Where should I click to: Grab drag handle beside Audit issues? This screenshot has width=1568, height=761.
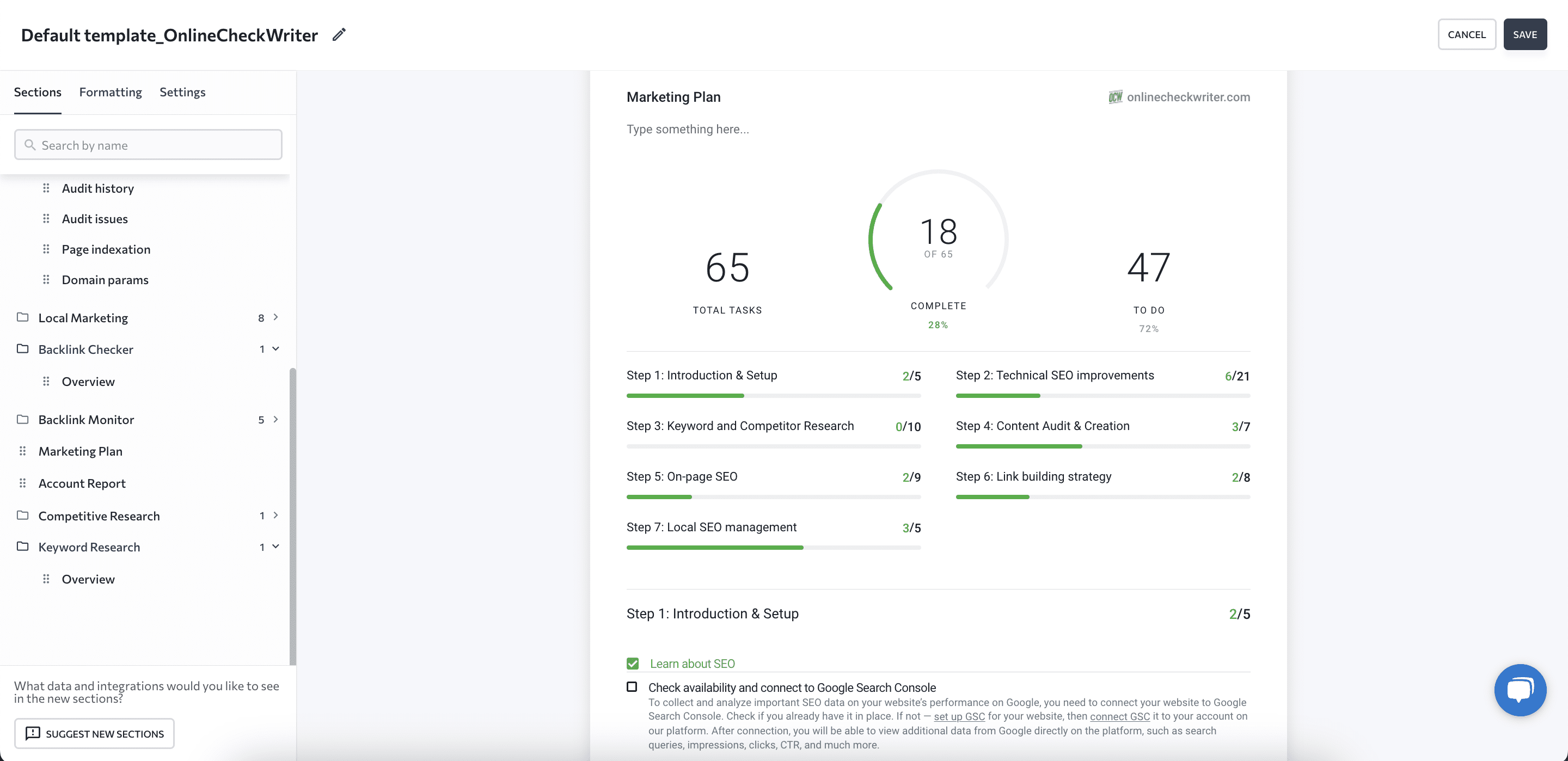[x=46, y=219]
